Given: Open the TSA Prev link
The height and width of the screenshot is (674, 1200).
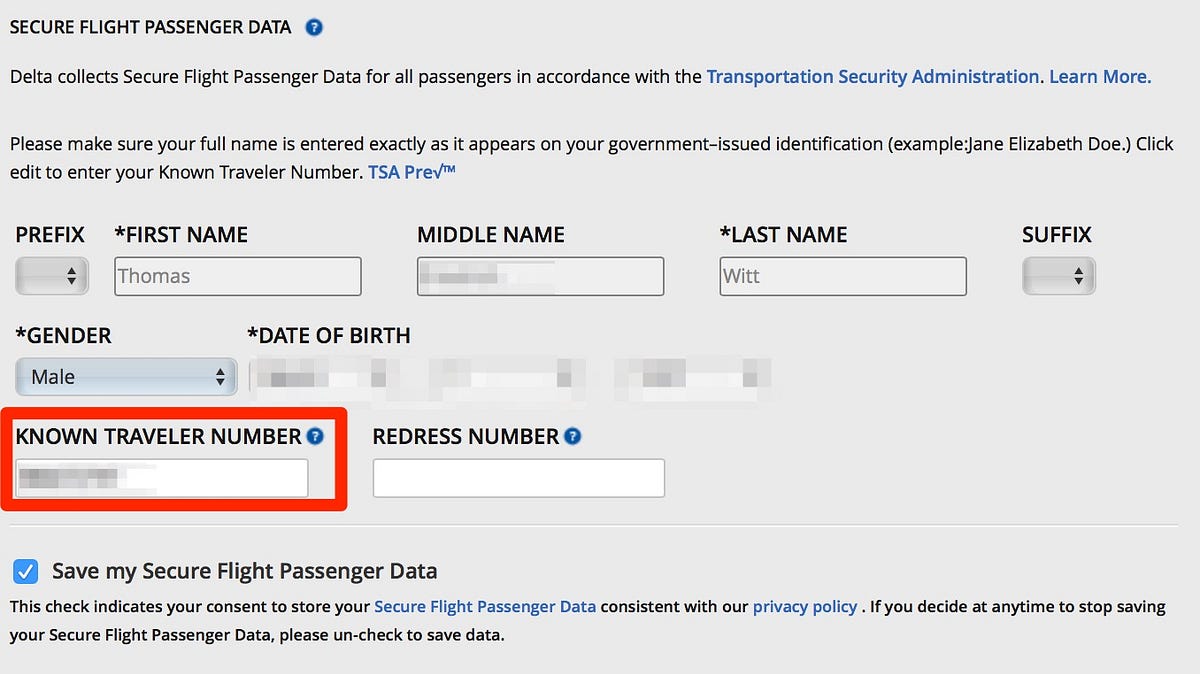Looking at the screenshot, I should pos(409,170).
